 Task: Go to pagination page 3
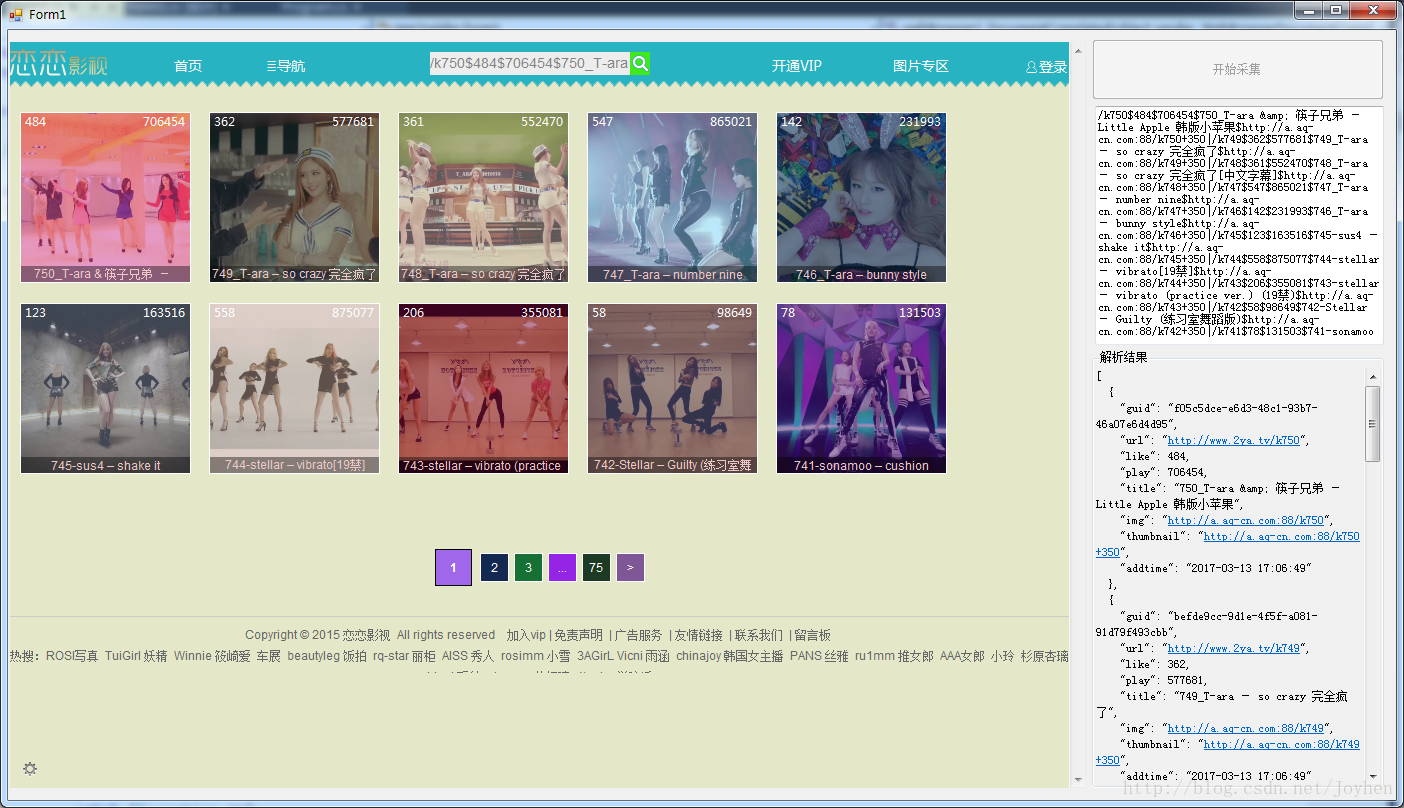pyautogui.click(x=528, y=567)
